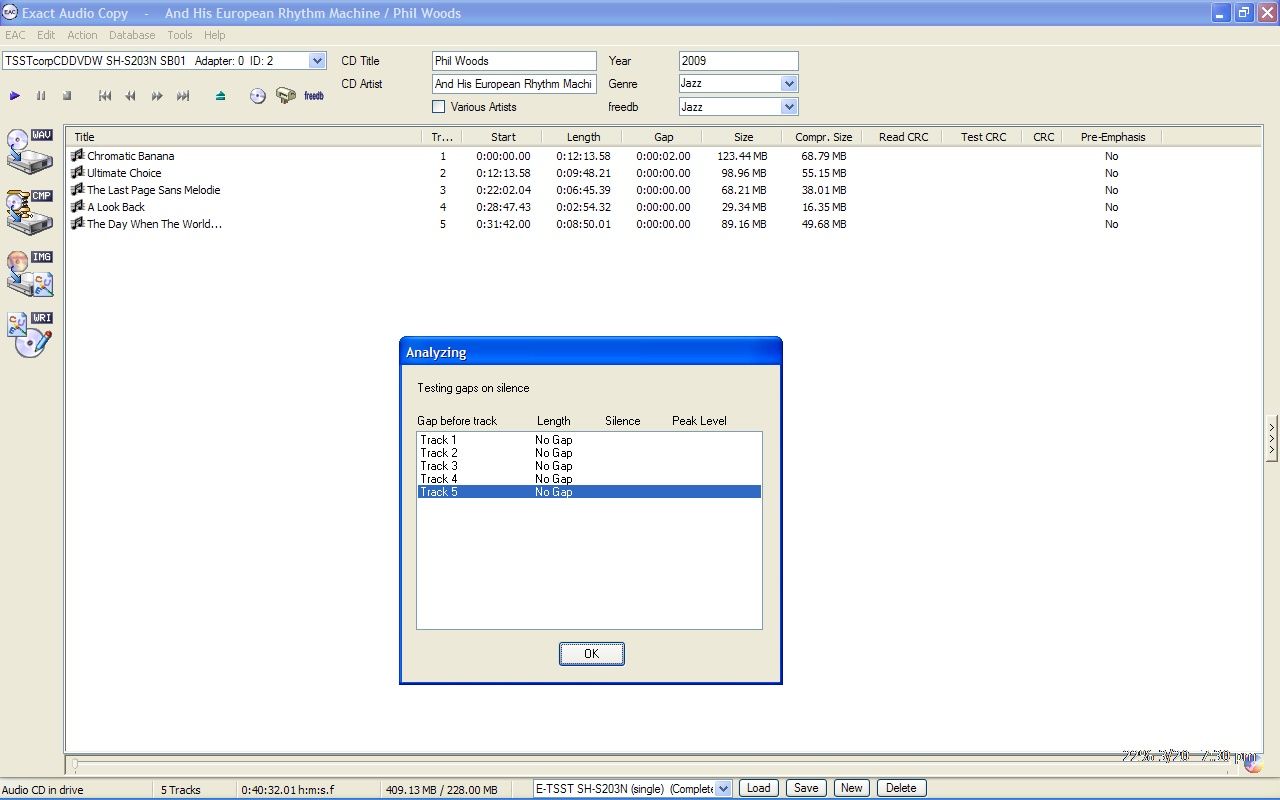Click the WAV extract icon
The image size is (1280, 800).
[30, 152]
